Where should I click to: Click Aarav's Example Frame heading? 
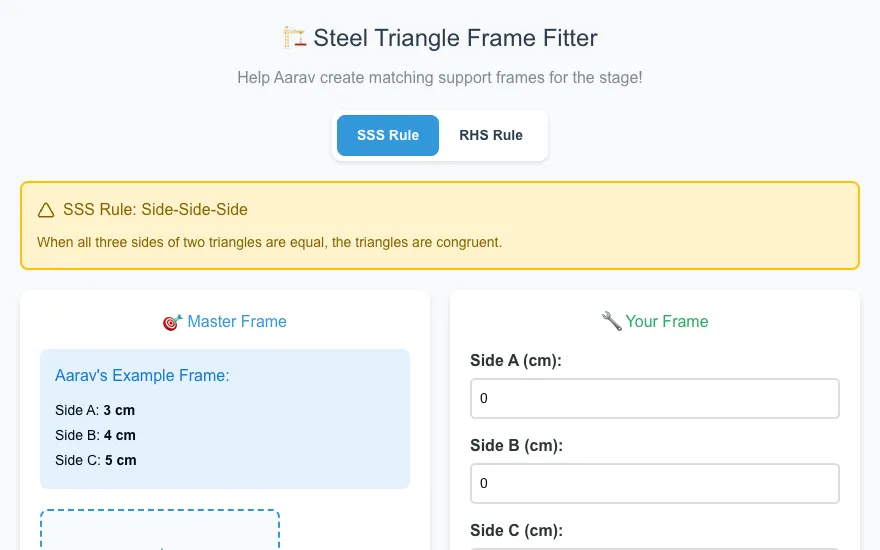[x=142, y=375]
